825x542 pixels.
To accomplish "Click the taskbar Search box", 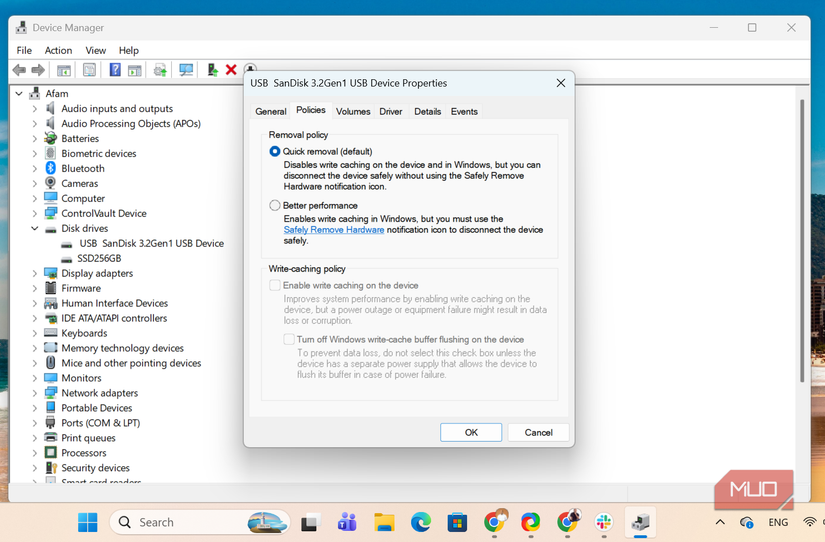I will click(x=200, y=522).
